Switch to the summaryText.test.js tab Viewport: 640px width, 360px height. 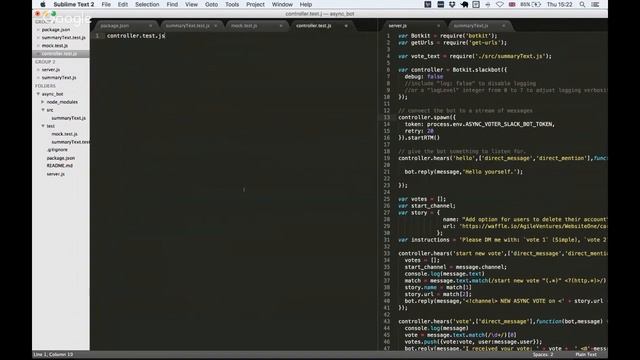[x=190, y=26]
